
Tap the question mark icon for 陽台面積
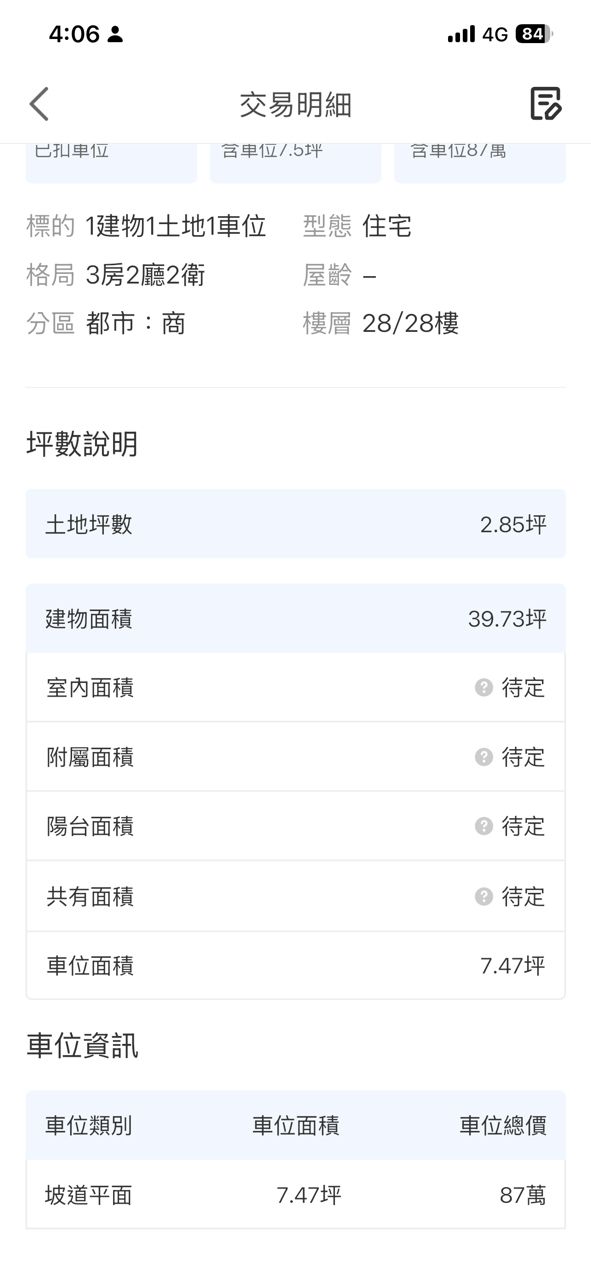(484, 826)
